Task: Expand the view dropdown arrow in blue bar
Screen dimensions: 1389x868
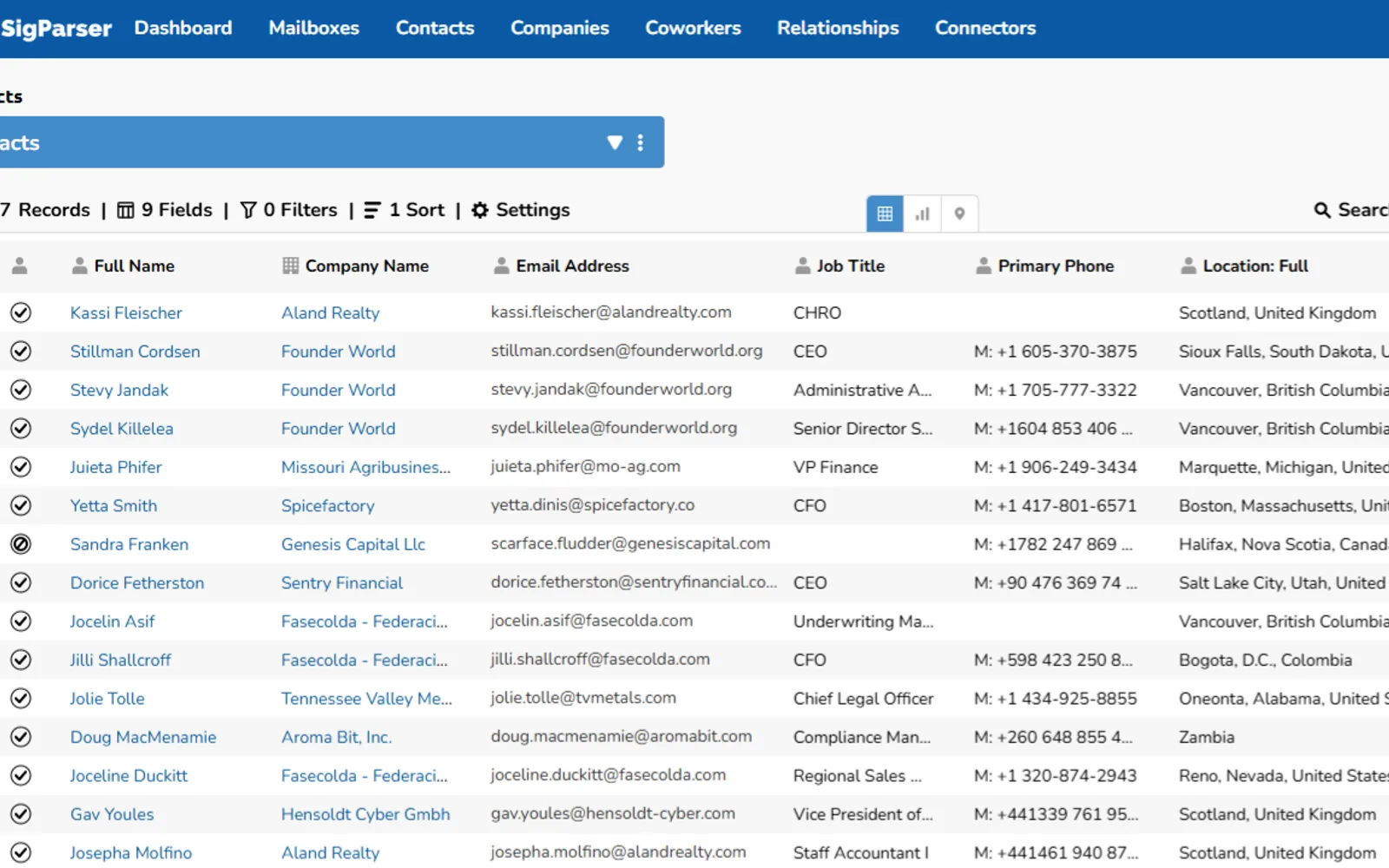Action: (x=615, y=142)
